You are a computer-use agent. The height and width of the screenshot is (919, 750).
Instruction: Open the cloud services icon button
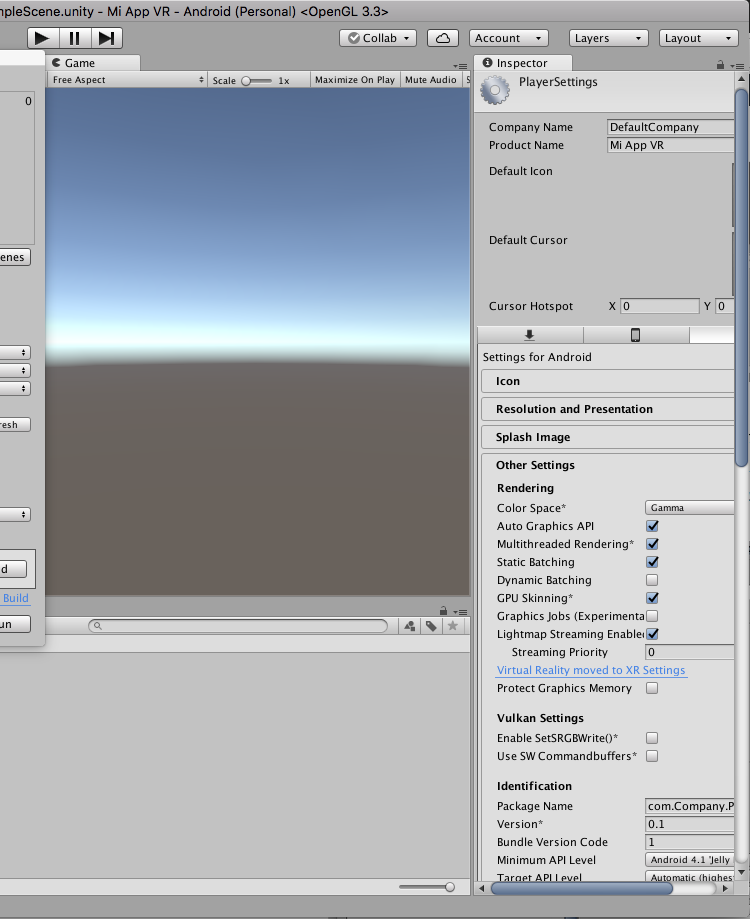(442, 38)
